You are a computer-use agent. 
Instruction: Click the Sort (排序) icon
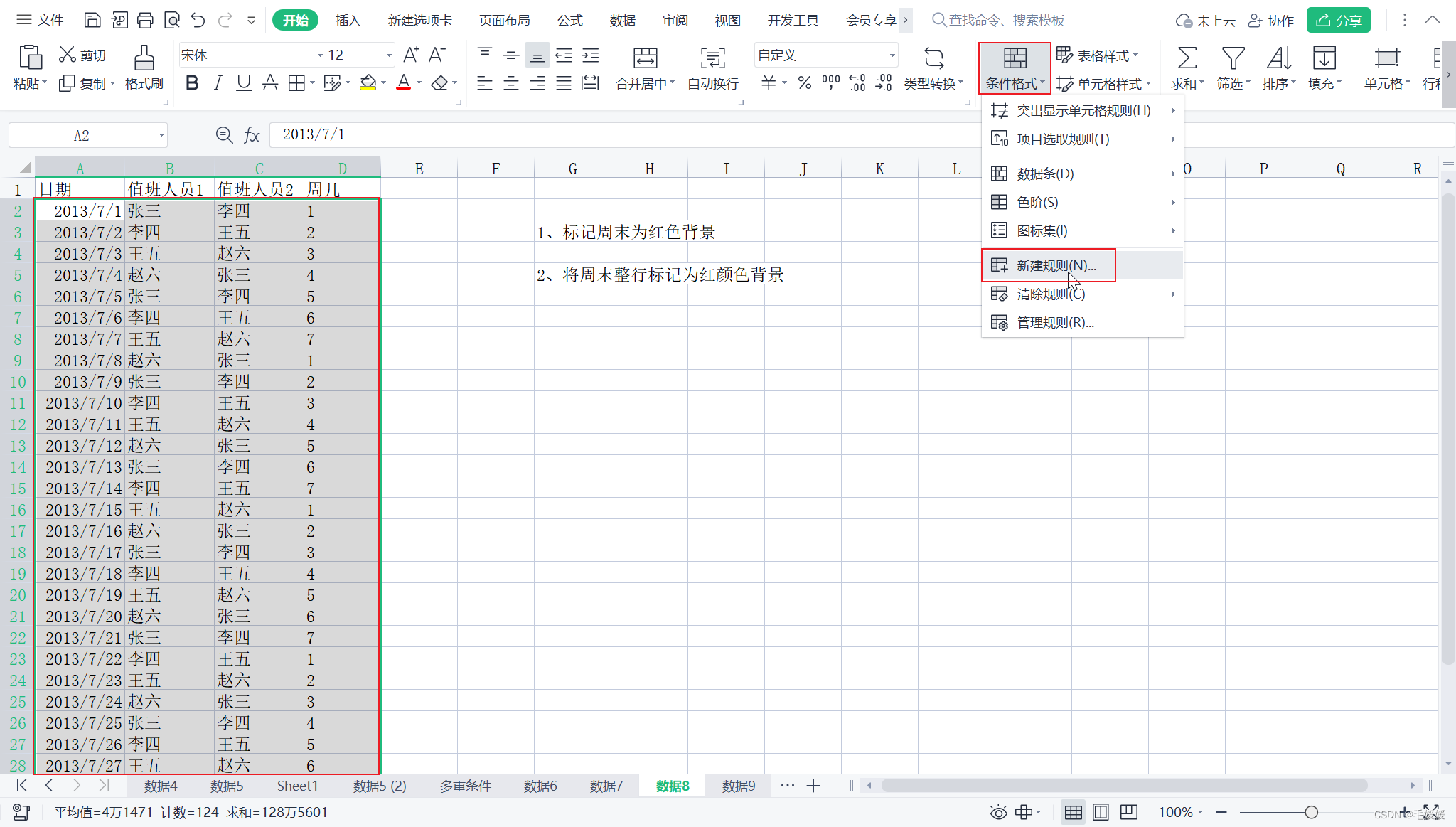[1278, 58]
